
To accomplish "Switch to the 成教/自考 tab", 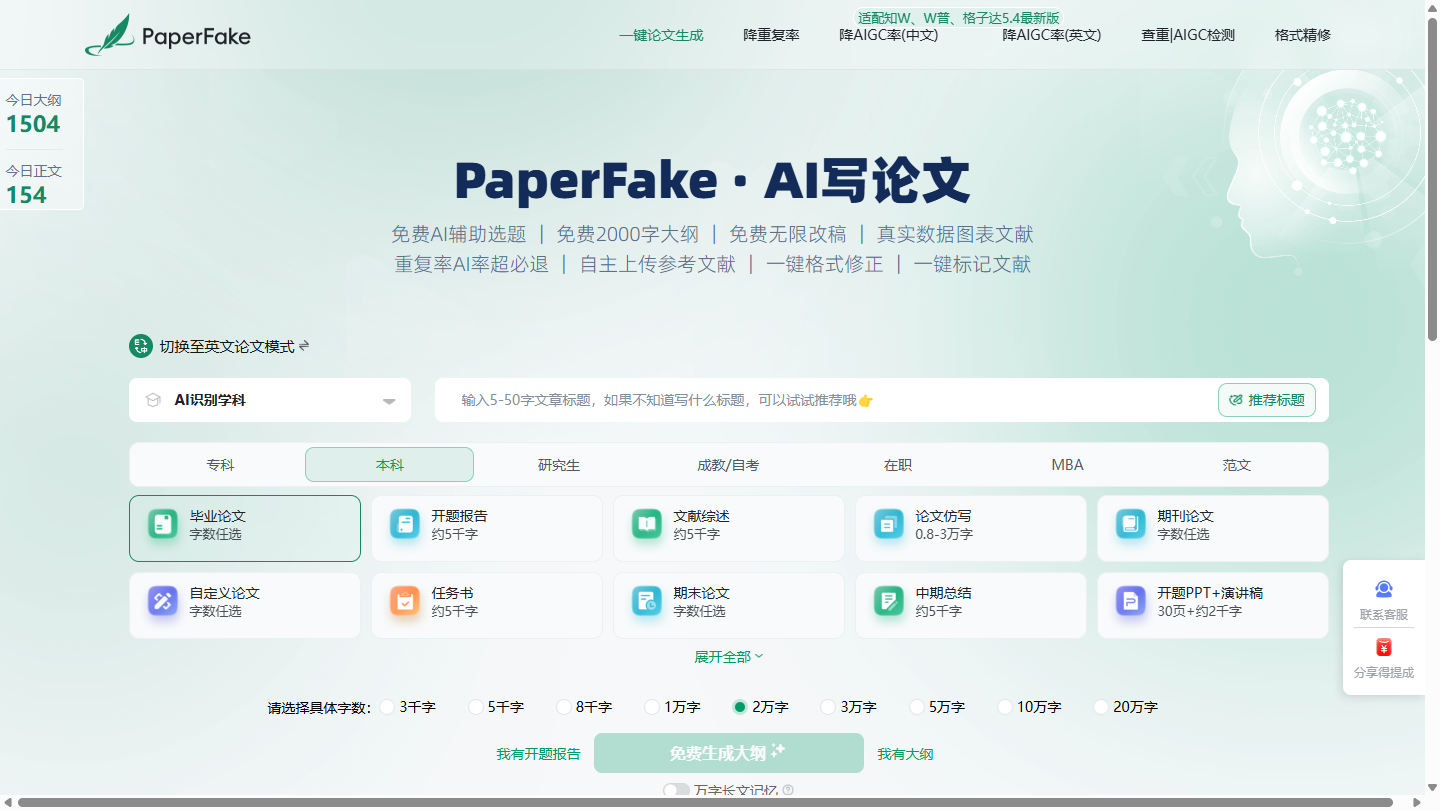I will coord(728,465).
